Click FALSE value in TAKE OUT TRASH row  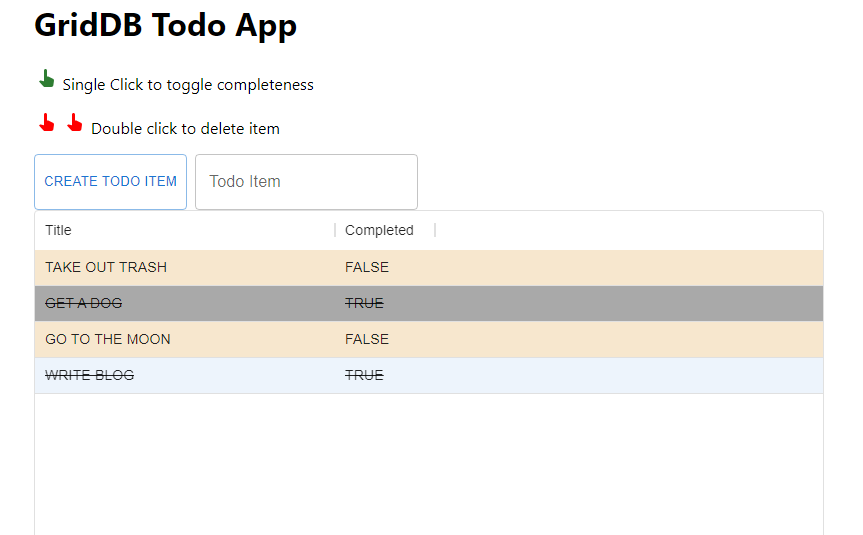[x=367, y=267]
